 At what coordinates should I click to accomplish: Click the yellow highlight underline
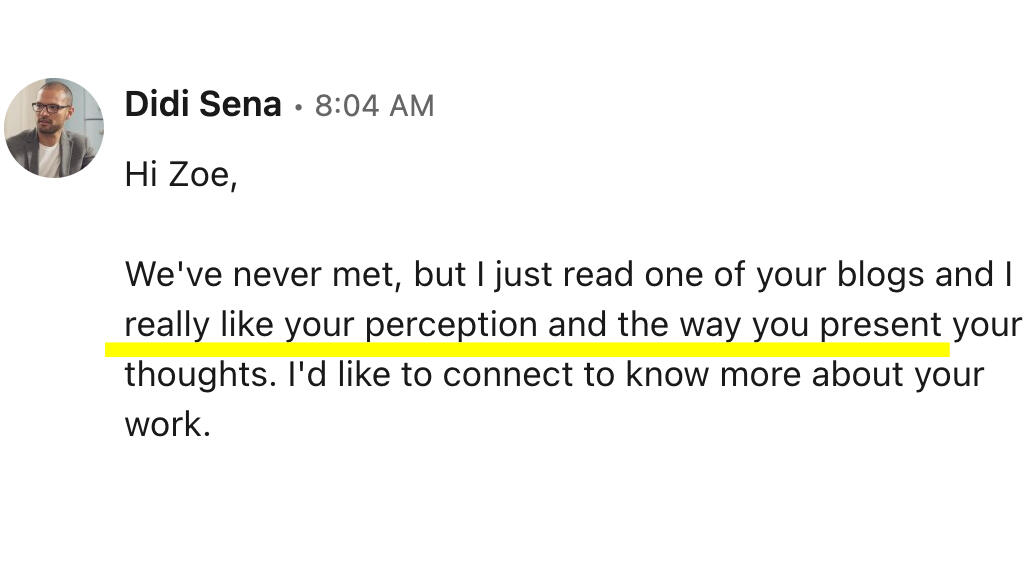coord(526,349)
